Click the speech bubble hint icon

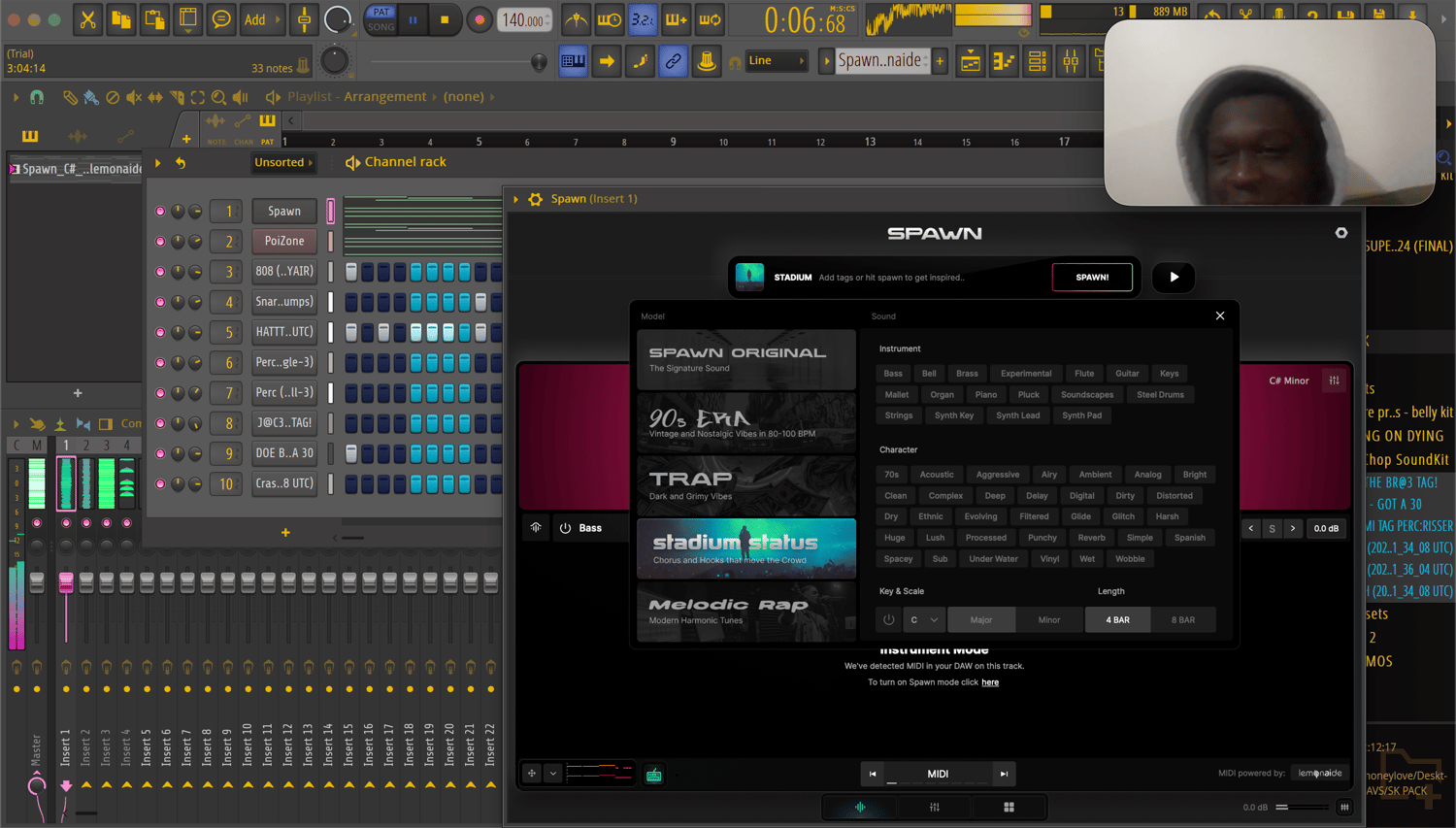[221, 19]
